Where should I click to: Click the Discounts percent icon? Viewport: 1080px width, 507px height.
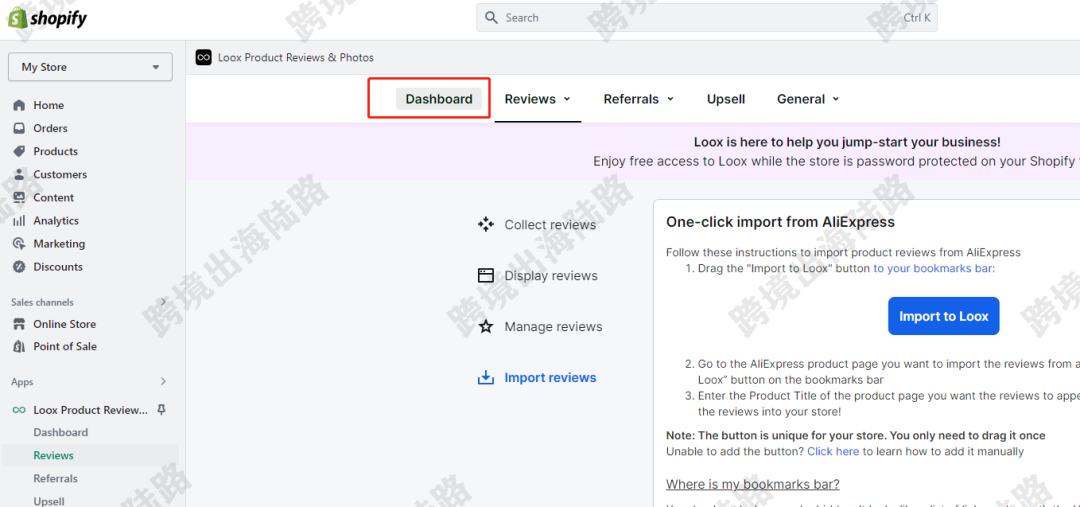(19, 267)
